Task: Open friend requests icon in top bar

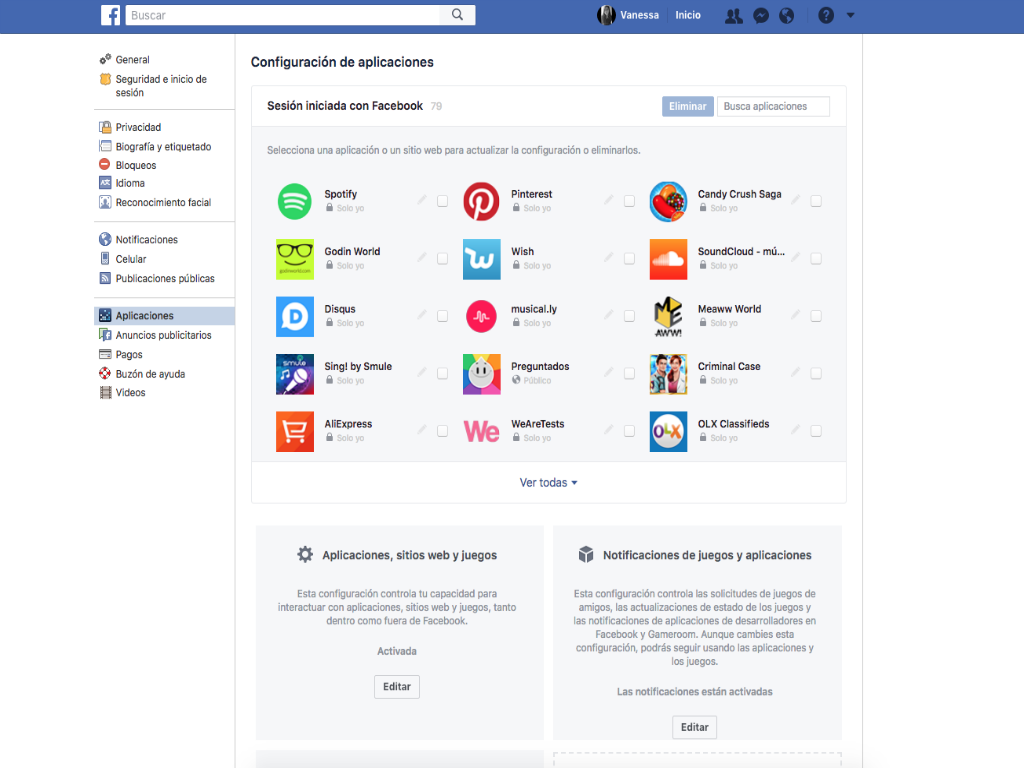Action: point(734,16)
